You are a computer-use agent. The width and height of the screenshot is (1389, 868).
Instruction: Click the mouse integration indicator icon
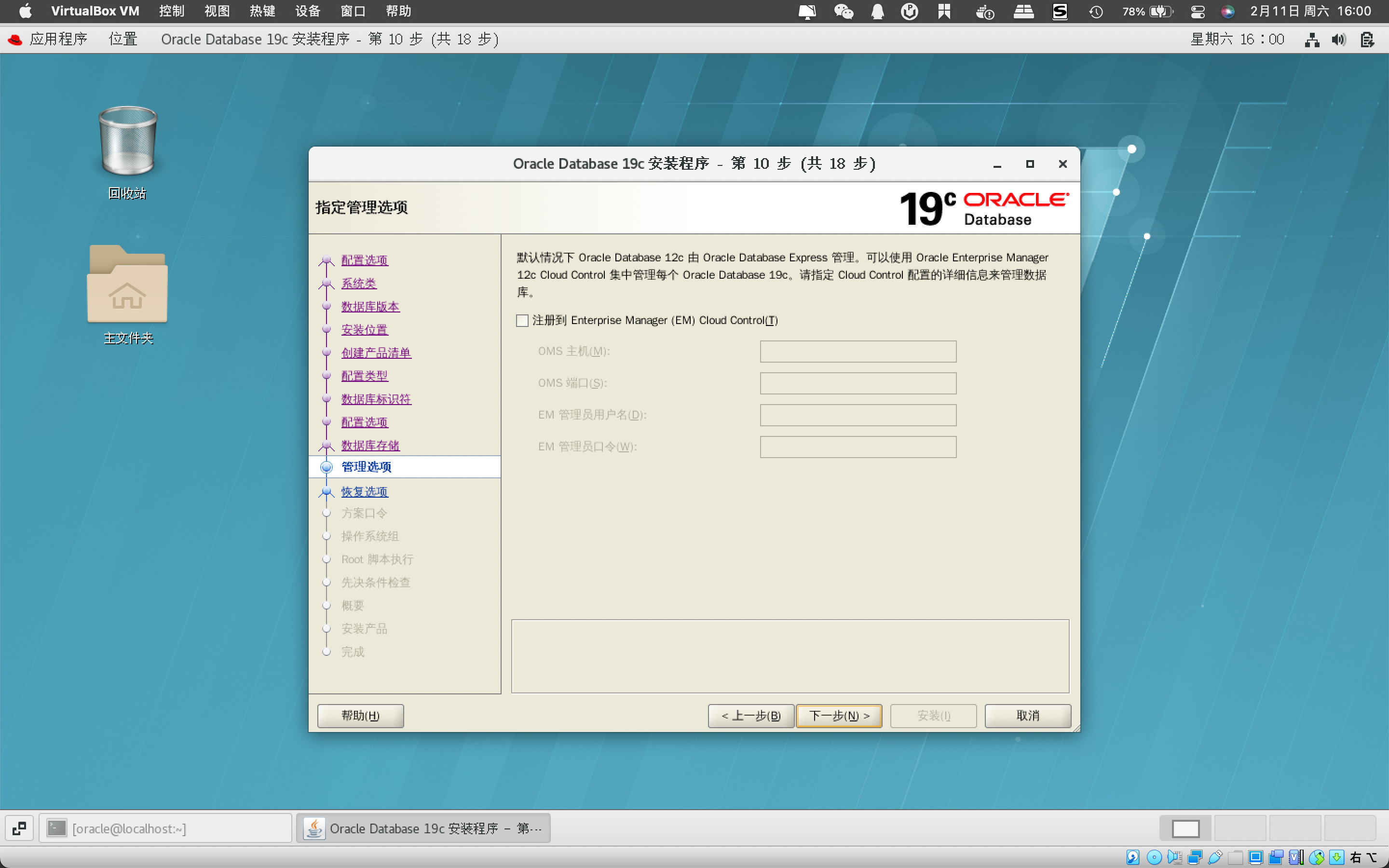1317,857
